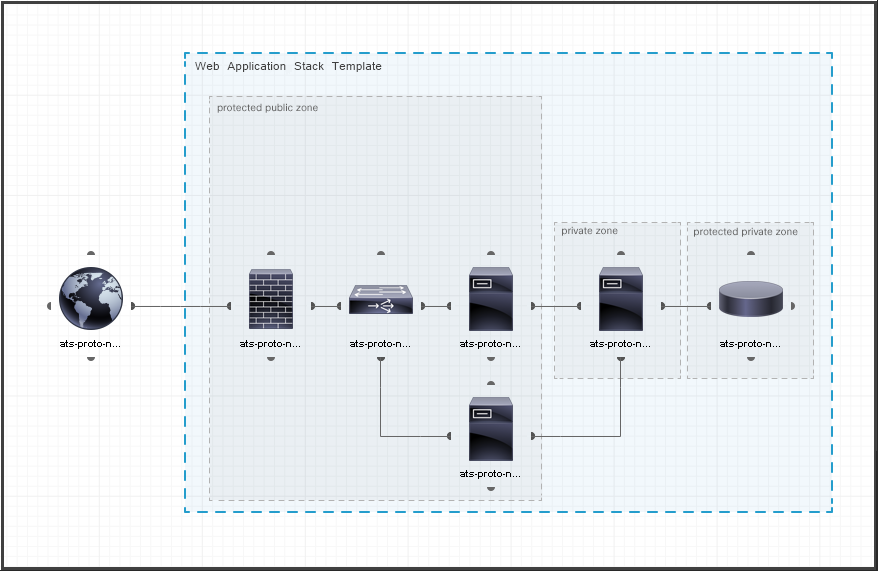Select the server inside private zone
The image size is (878, 571).
[x=621, y=299]
